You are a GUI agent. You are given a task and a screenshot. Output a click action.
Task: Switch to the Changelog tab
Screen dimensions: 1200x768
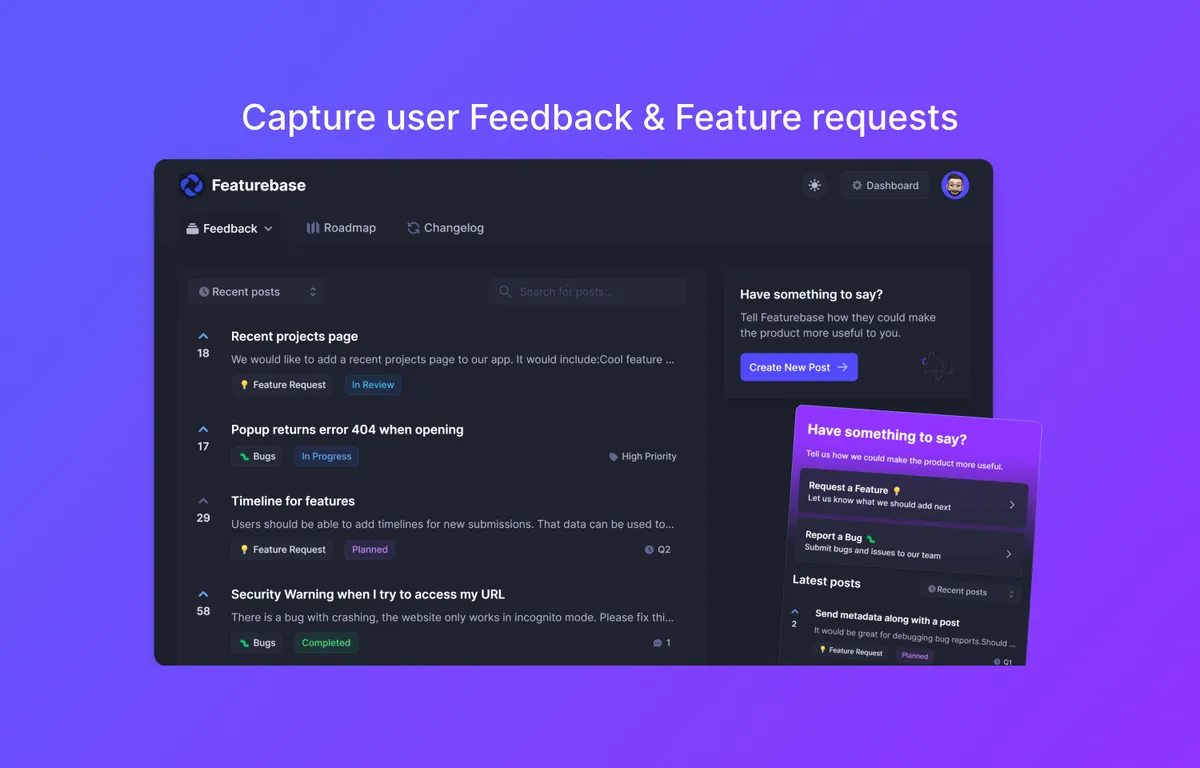(x=446, y=228)
